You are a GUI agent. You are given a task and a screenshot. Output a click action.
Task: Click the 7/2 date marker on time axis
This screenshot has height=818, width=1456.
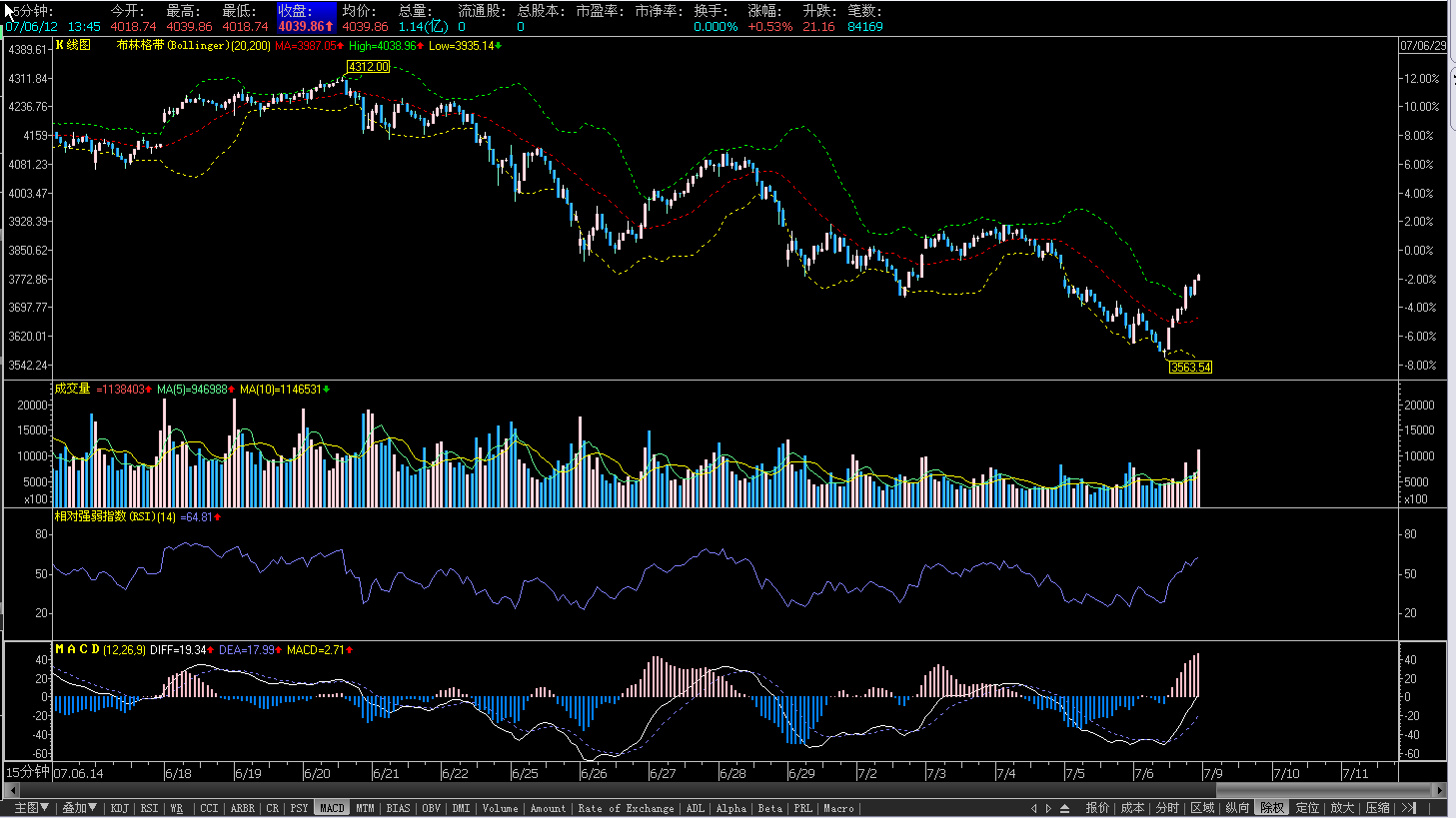(x=866, y=773)
